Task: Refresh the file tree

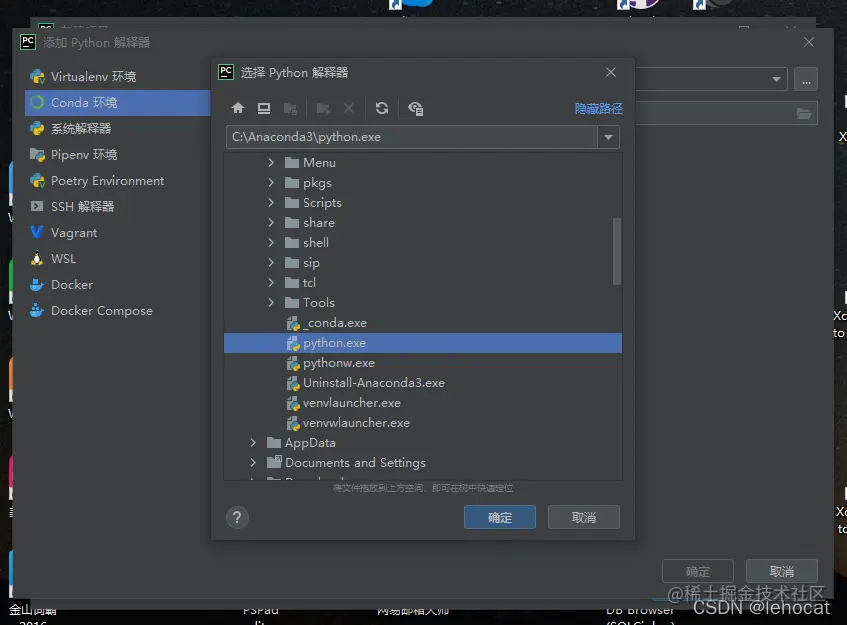Action: (382, 108)
